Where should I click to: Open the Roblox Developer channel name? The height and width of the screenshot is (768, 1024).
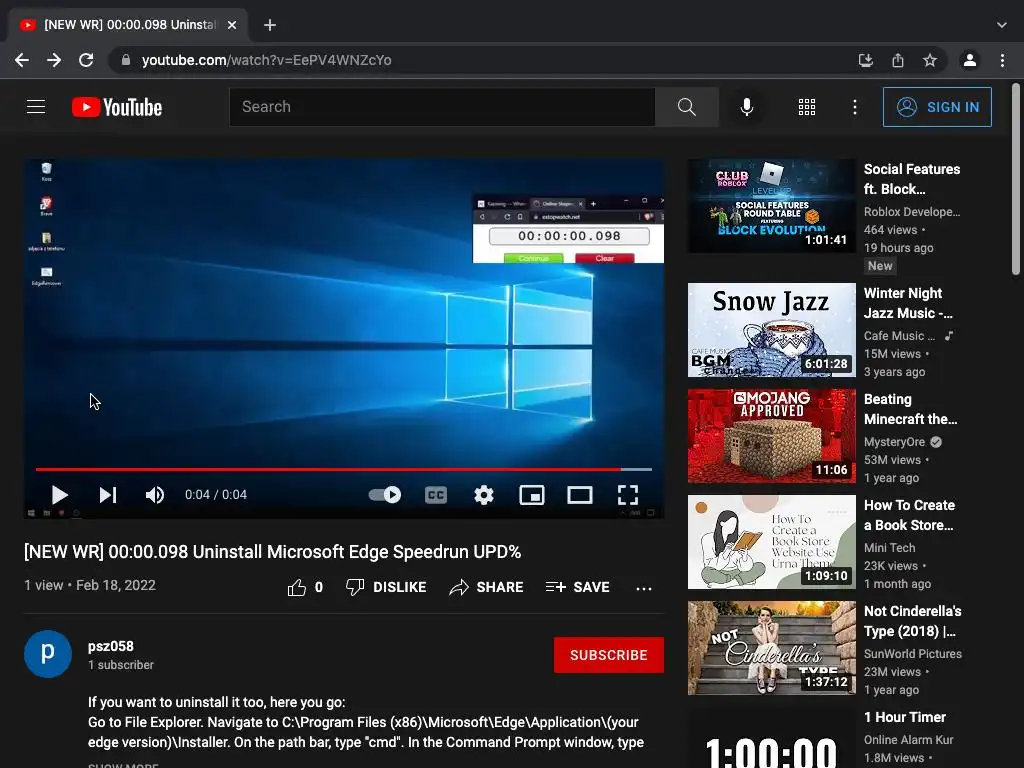(912, 212)
